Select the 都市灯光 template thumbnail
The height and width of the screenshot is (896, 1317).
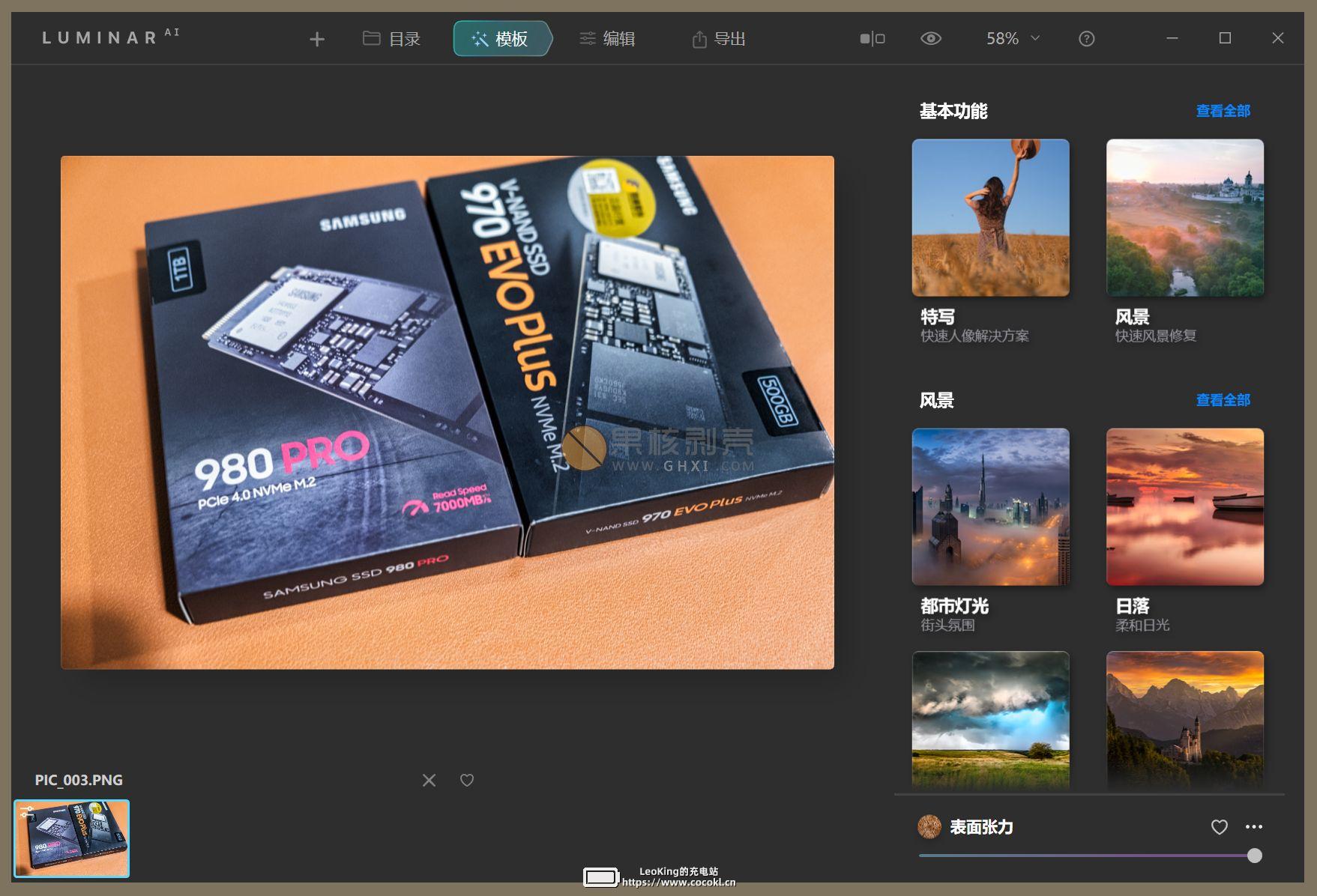coord(990,506)
